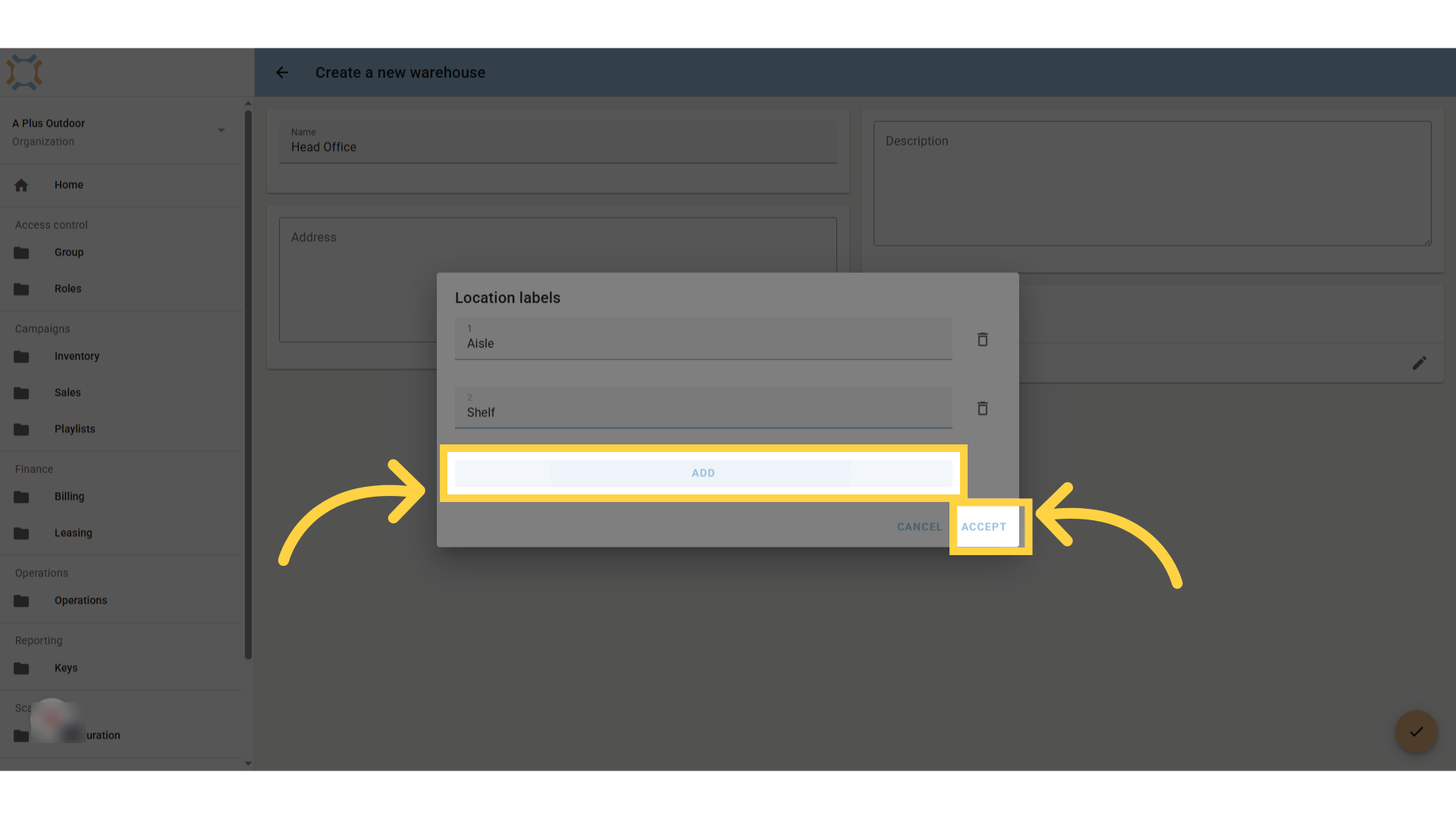This screenshot has height=819, width=1456.
Task: Click the ACCEPT button
Action: [984, 527]
